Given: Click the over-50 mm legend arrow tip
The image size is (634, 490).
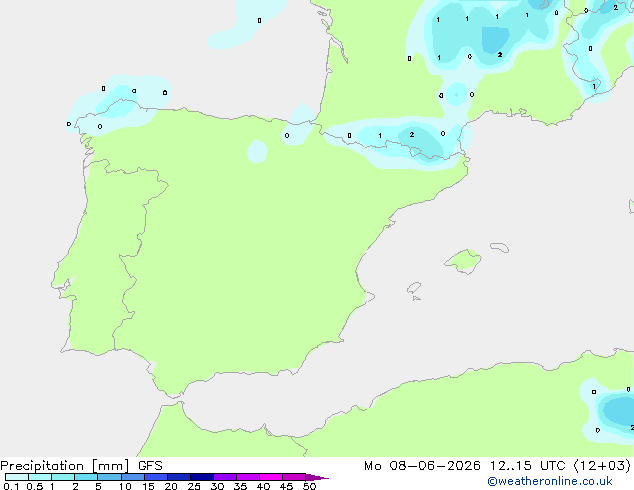Looking at the screenshot, I should 317,477.
